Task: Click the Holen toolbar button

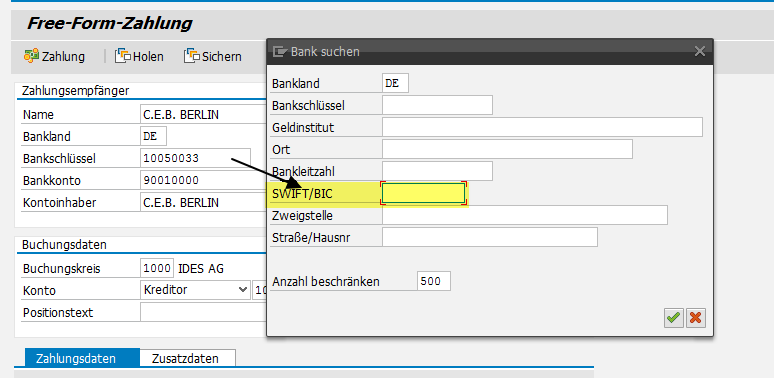Action: click(139, 56)
